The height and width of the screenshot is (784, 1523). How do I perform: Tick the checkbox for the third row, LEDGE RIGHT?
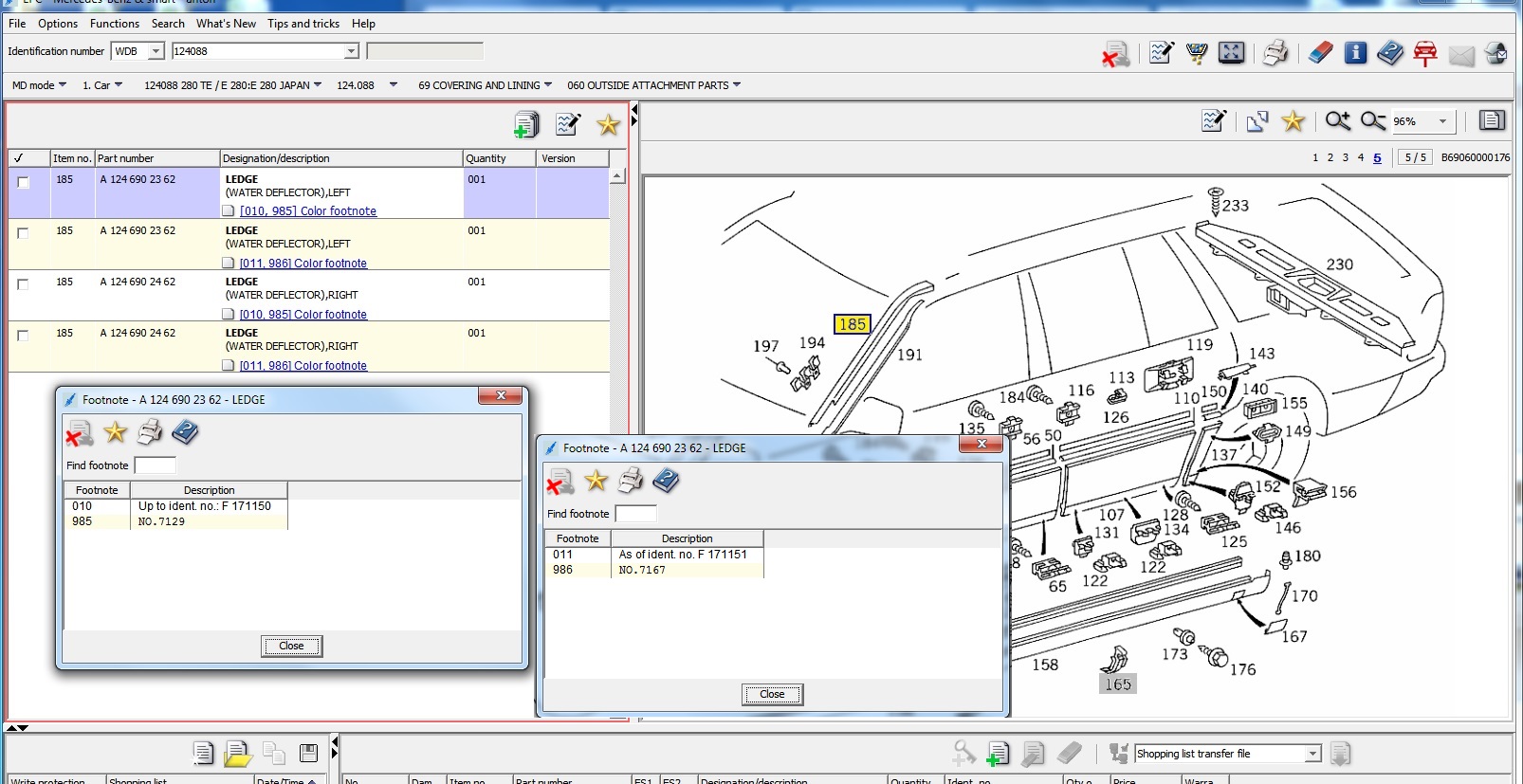tap(24, 284)
